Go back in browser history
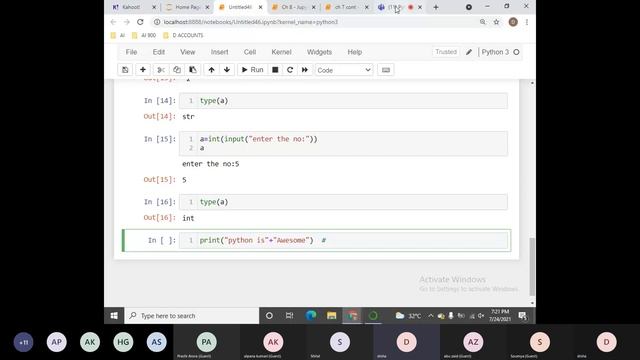The height and width of the screenshot is (360, 640). pyautogui.click(x=113, y=22)
